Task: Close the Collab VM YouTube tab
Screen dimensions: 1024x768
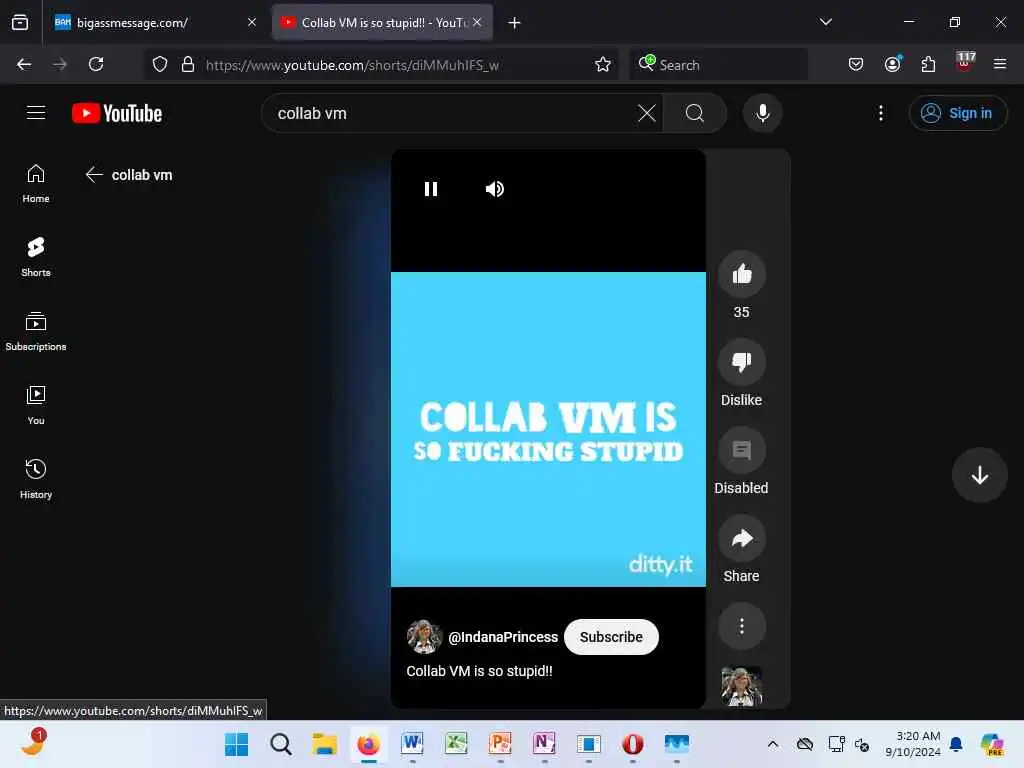Action: coord(477,22)
